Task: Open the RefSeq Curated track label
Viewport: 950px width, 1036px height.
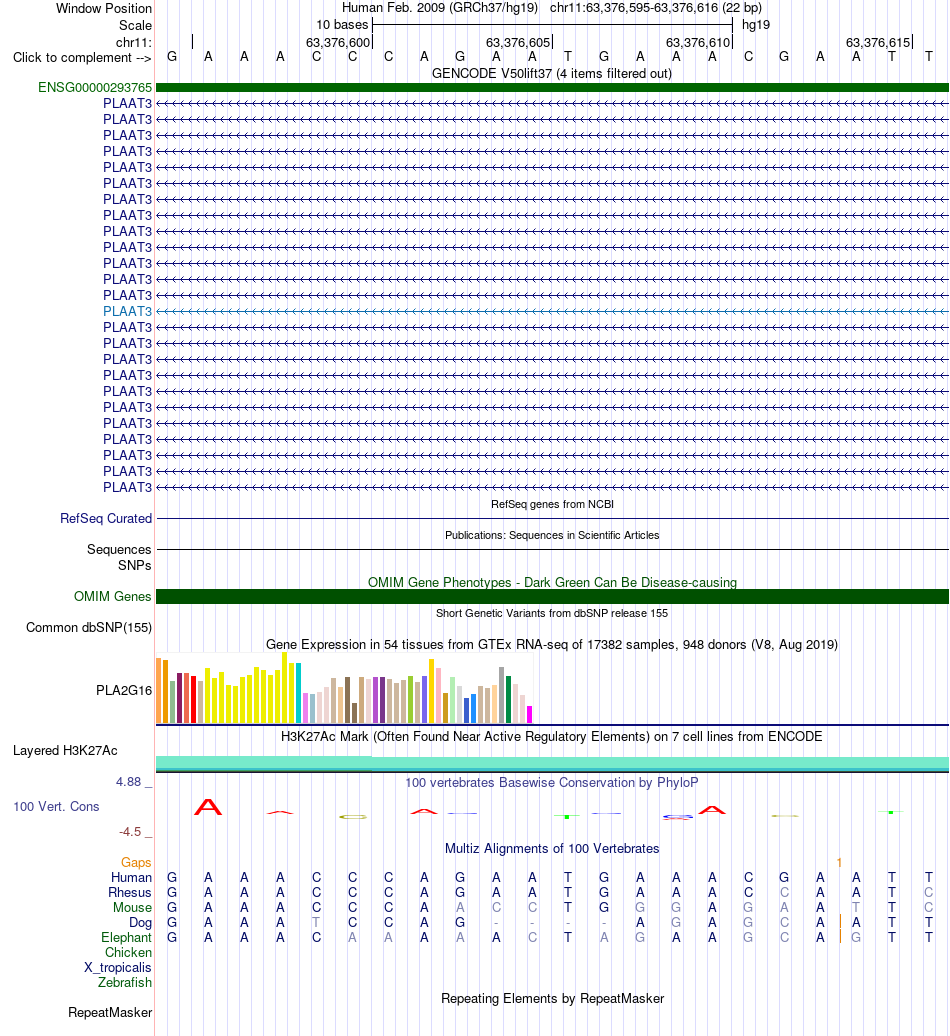Action: (106, 518)
